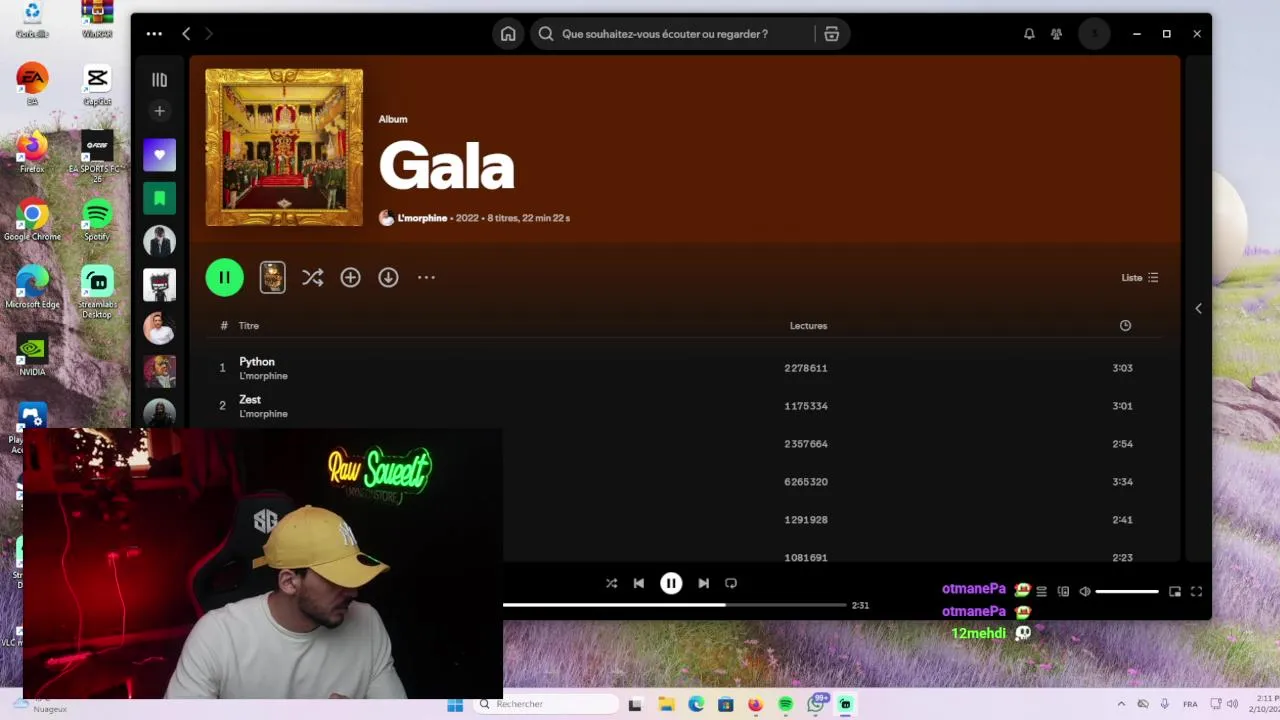
Task: Expand the right sidebar panel arrow
Action: click(1198, 308)
